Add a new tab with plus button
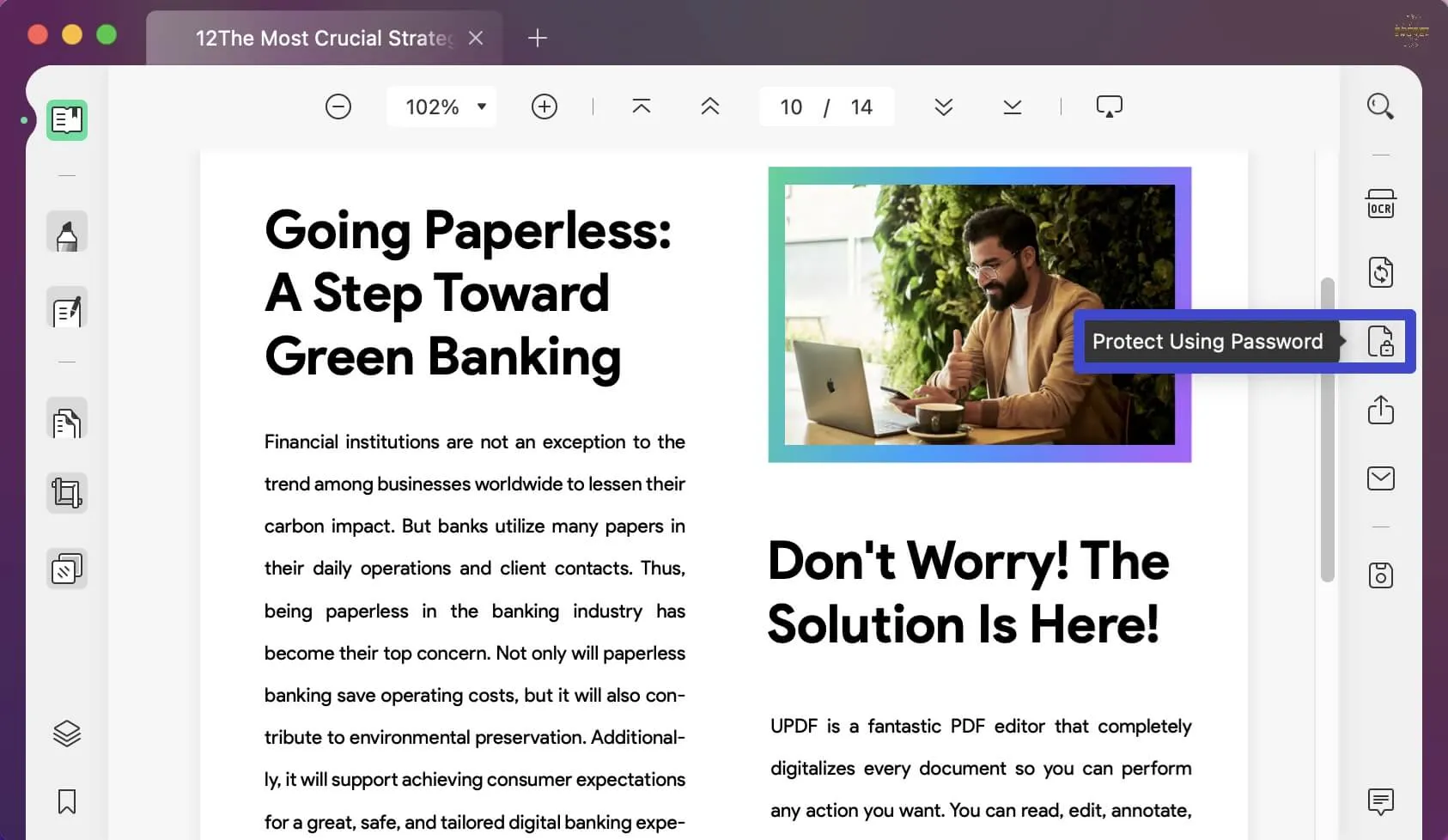Screen dimensions: 1448x840 (538, 38)
